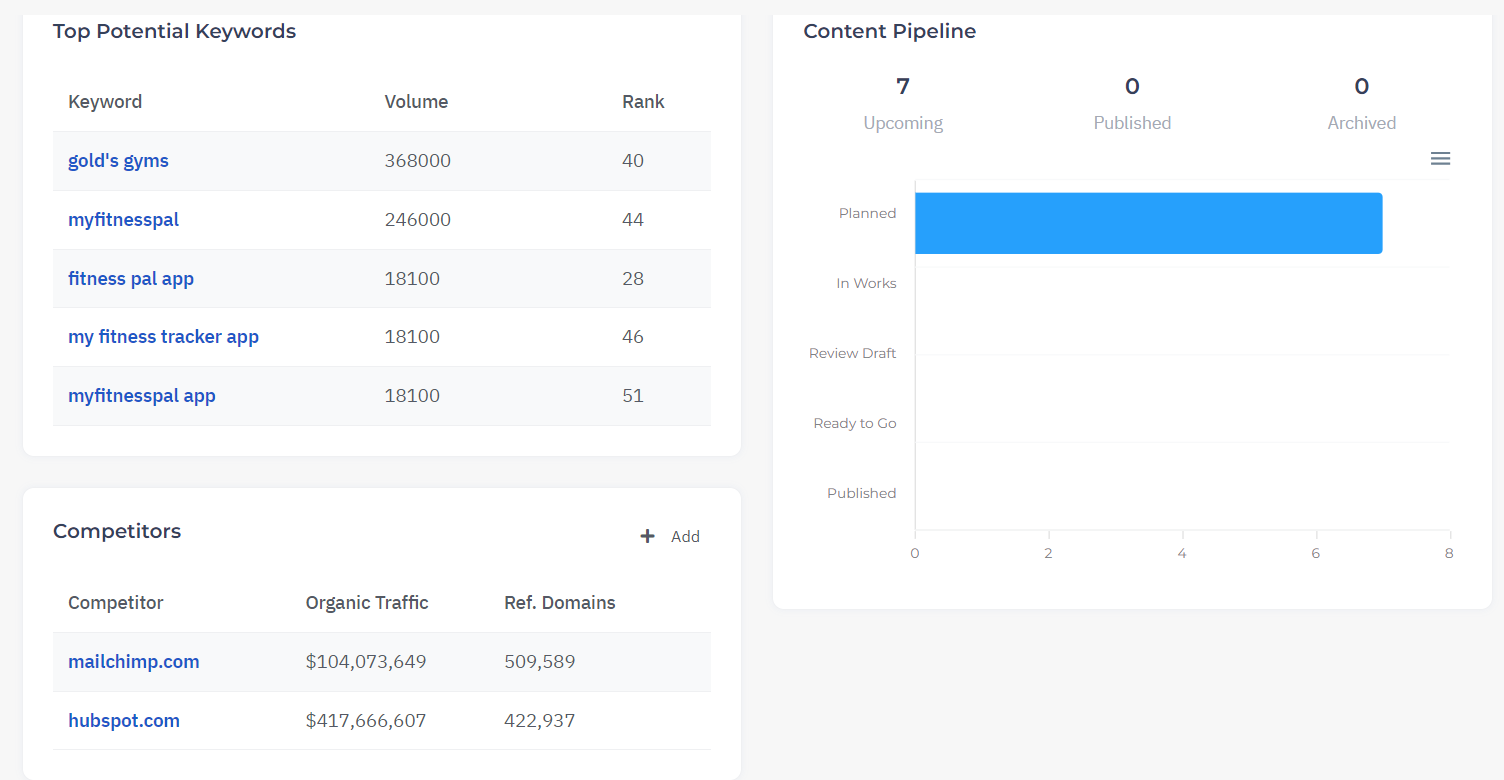This screenshot has width=1504, height=780.
Task: Click the Ready to Go axis label
Action: [x=855, y=423]
